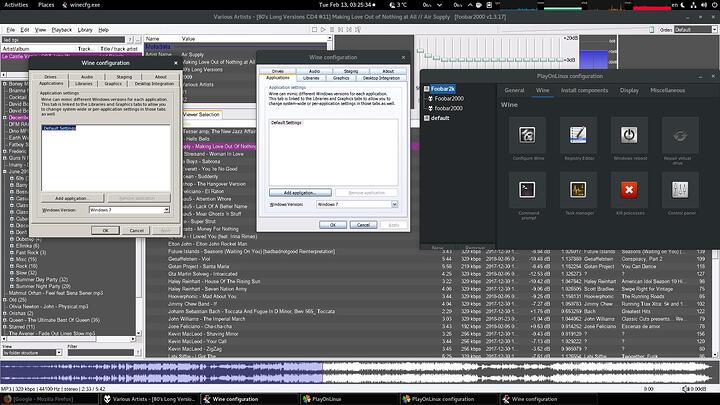Screen dimensions: 720x405
Task: Open Drives tab in center Wine configuration
Action: pos(278,71)
